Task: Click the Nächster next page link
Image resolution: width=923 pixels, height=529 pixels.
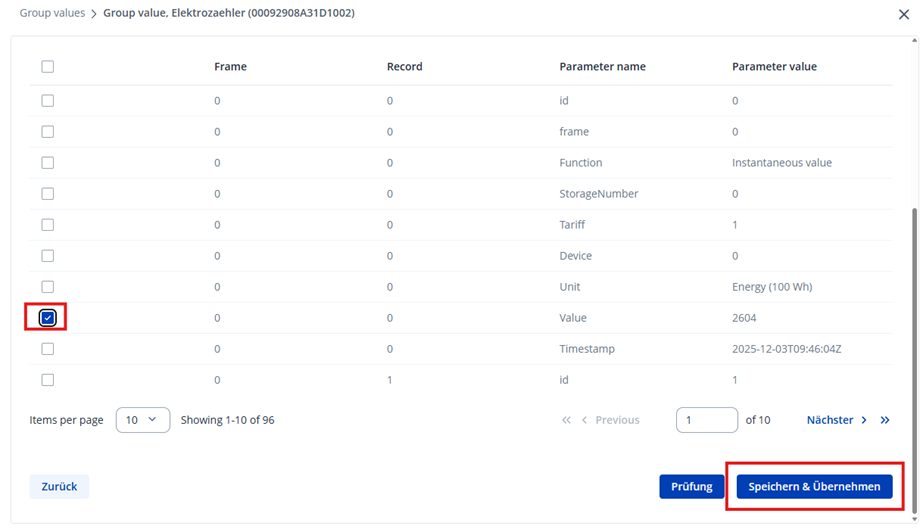Action: 836,420
